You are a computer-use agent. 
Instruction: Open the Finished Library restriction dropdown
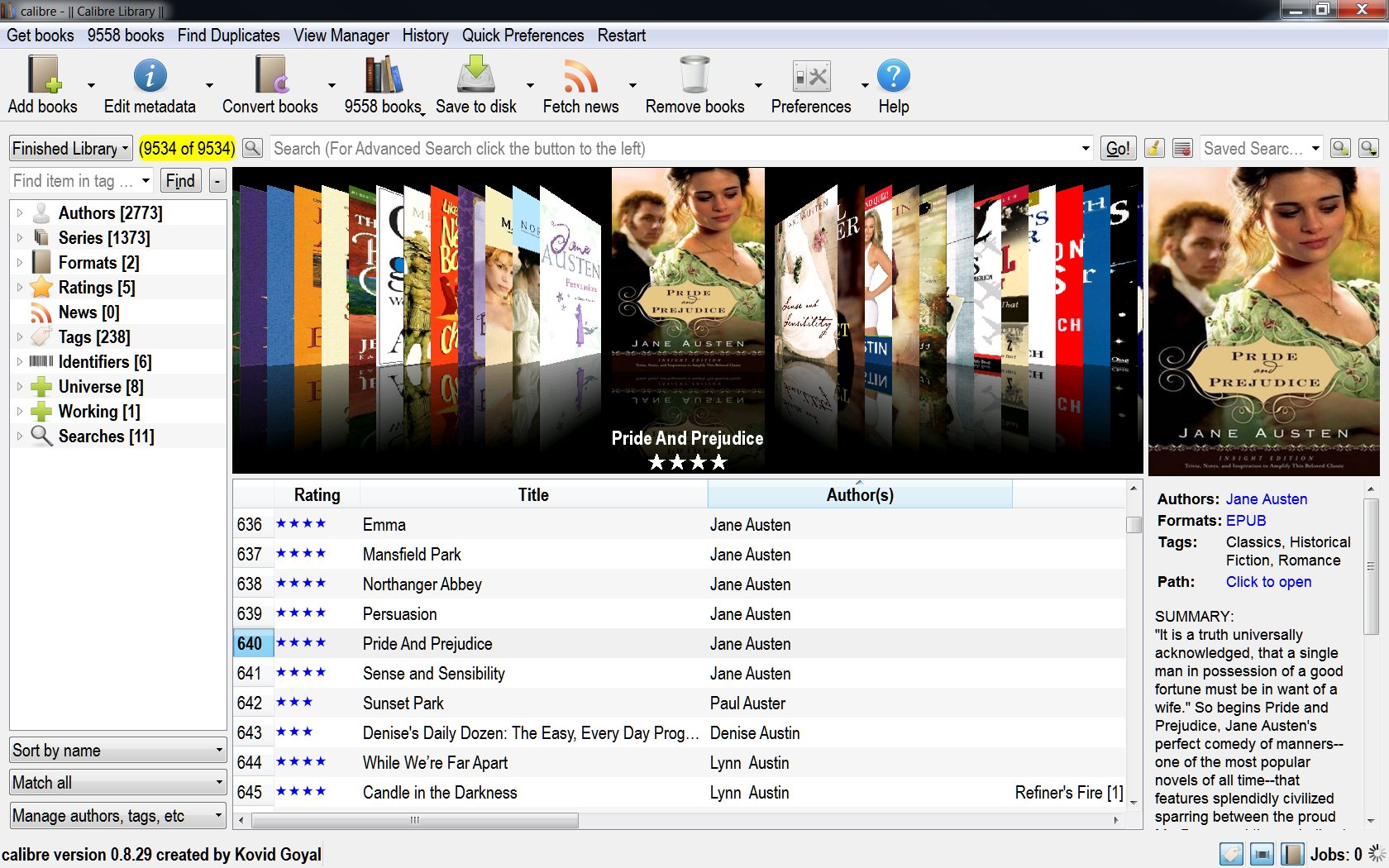(x=71, y=148)
